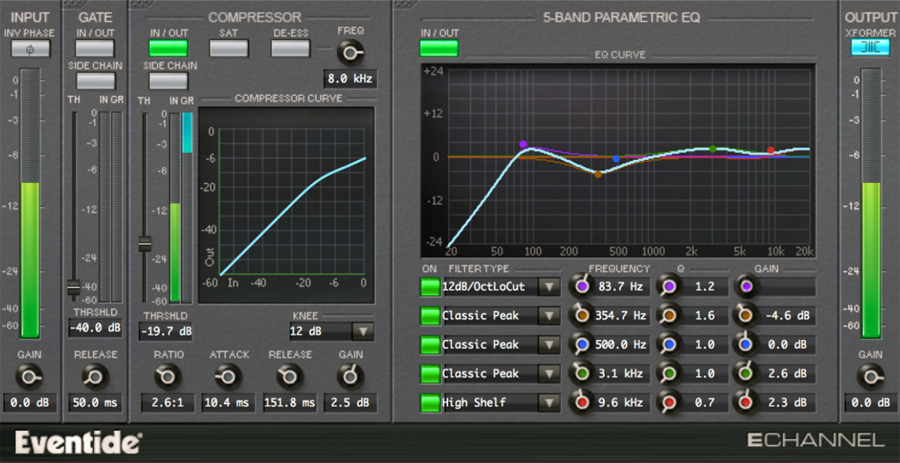
Task: Toggle the Gate IN / OUT button
Action: (95, 48)
